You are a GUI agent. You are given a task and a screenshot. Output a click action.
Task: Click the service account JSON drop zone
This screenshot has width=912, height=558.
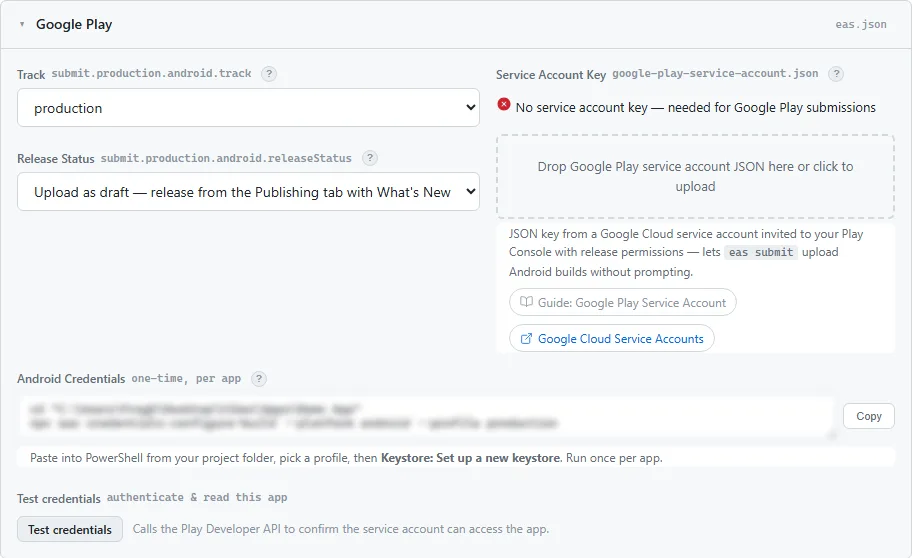tap(695, 176)
